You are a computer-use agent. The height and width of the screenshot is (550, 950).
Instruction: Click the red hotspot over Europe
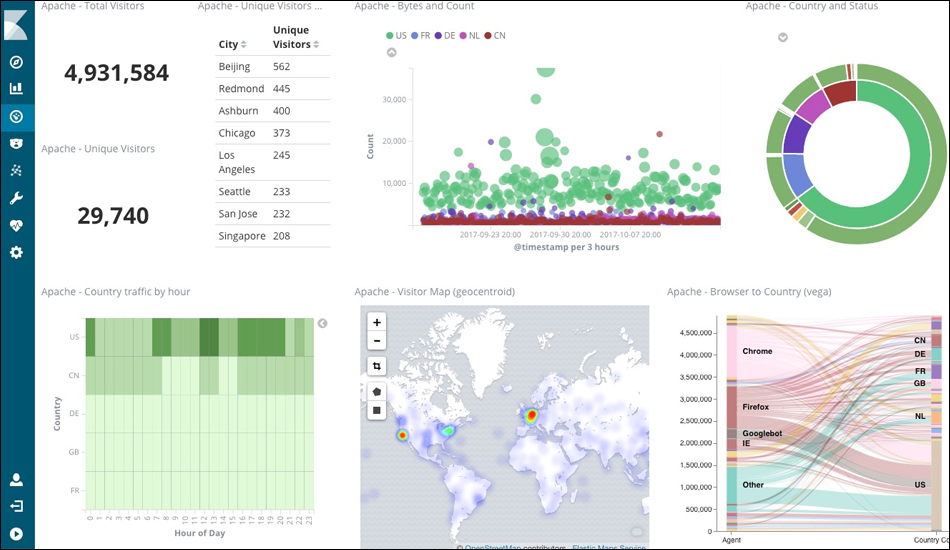(531, 416)
